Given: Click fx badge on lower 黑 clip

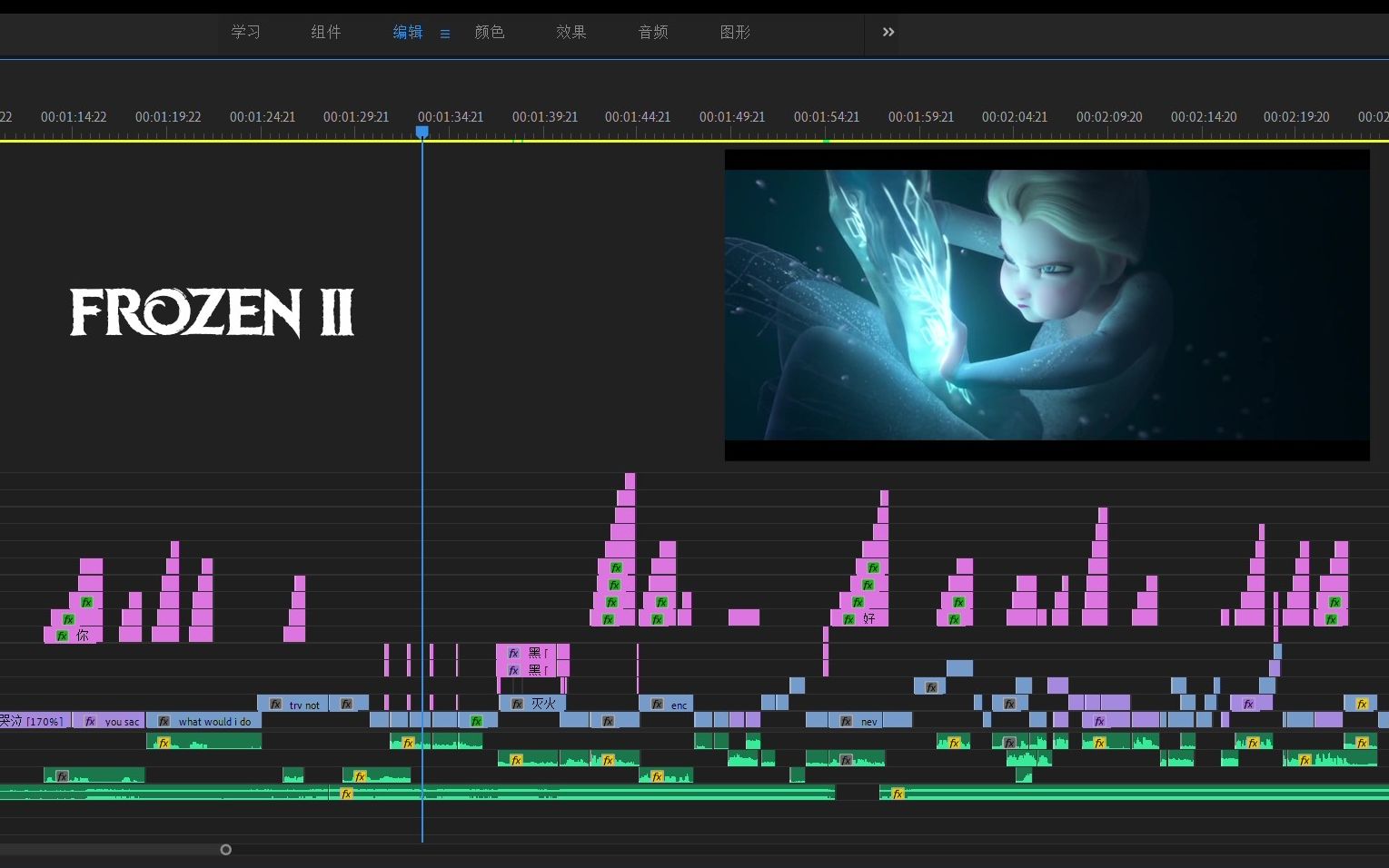Looking at the screenshot, I should coord(513,671).
